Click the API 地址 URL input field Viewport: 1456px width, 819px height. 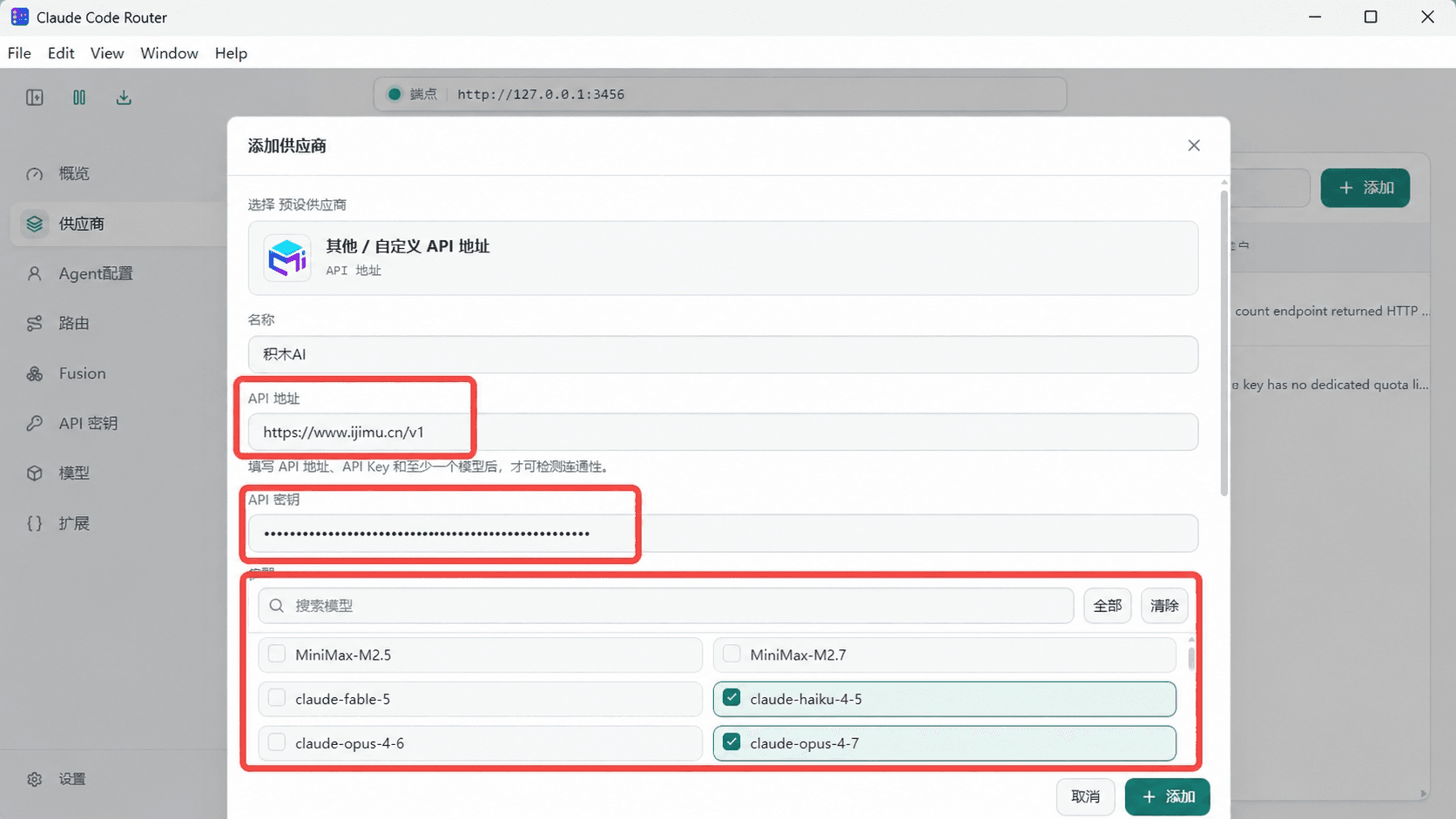tap(723, 432)
